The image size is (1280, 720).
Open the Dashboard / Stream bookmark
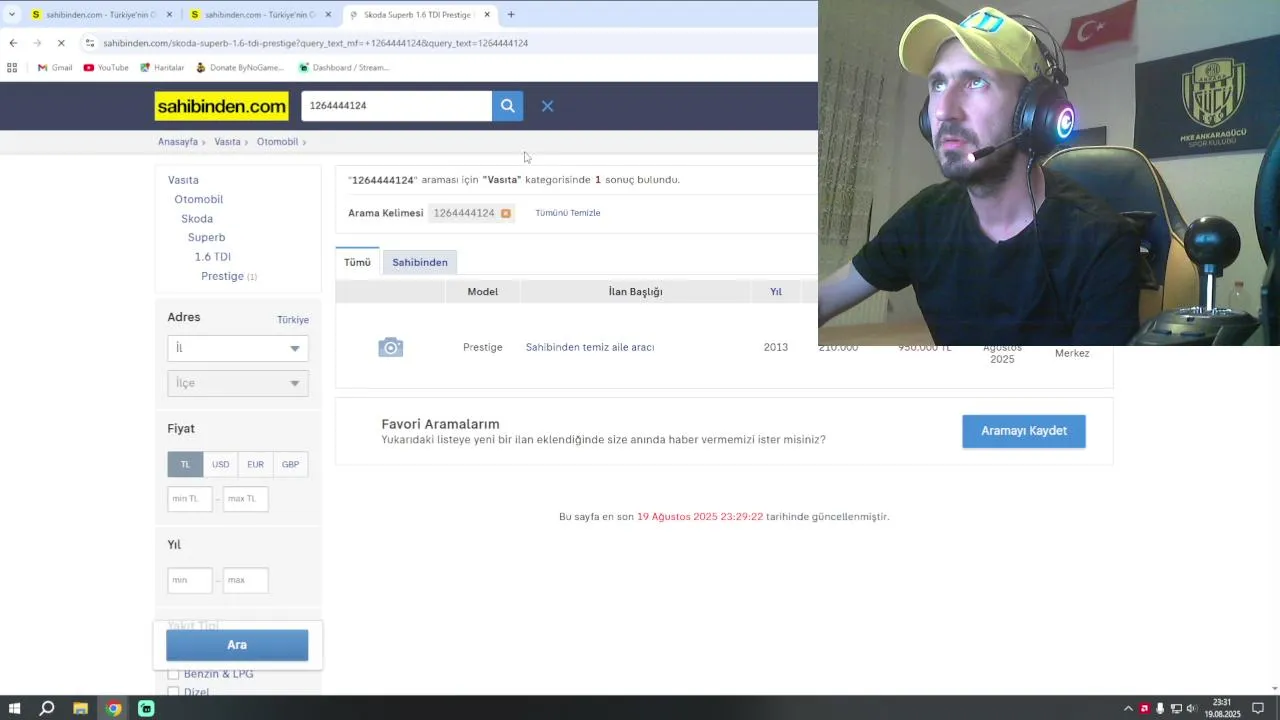tap(344, 68)
